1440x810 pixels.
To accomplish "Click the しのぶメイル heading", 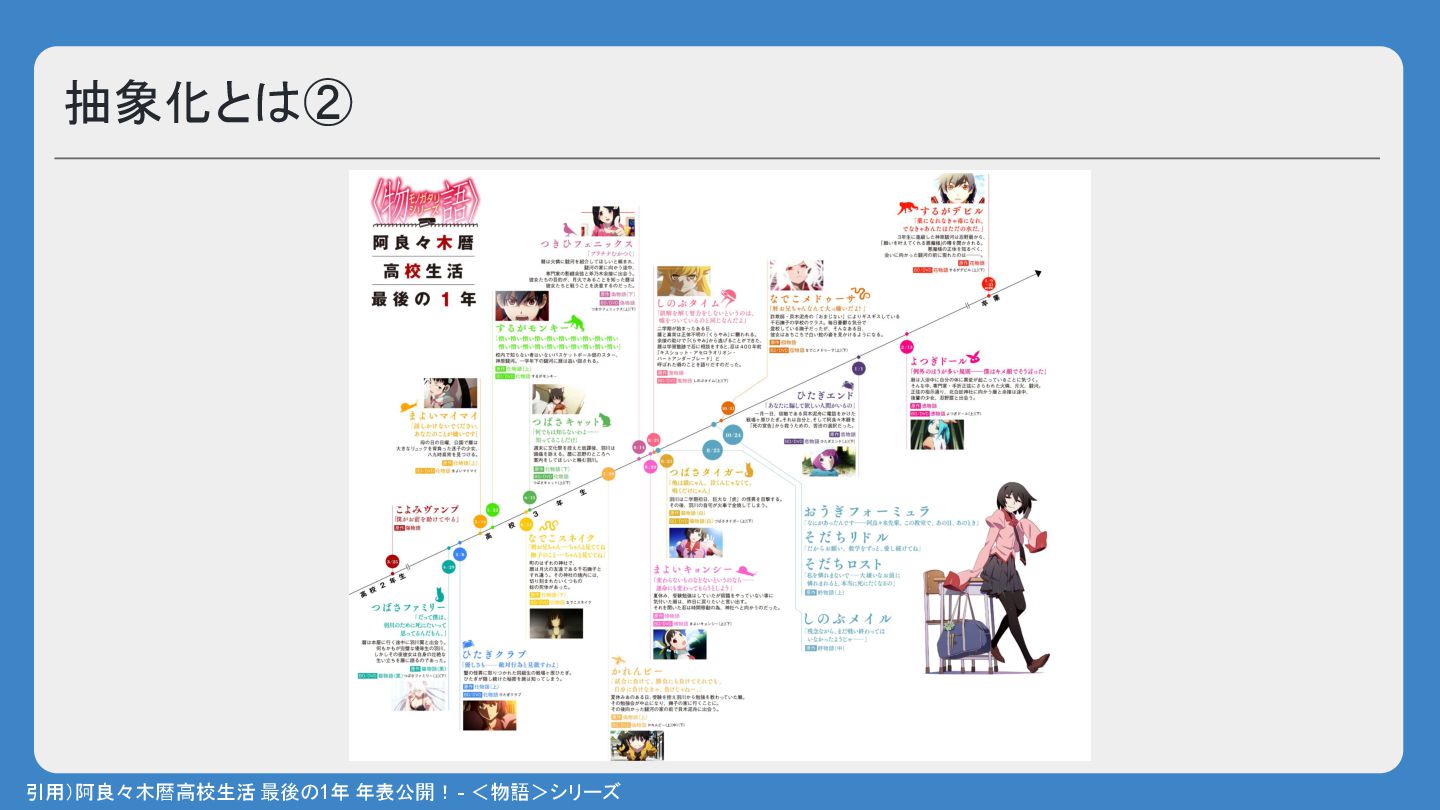I will [846, 618].
